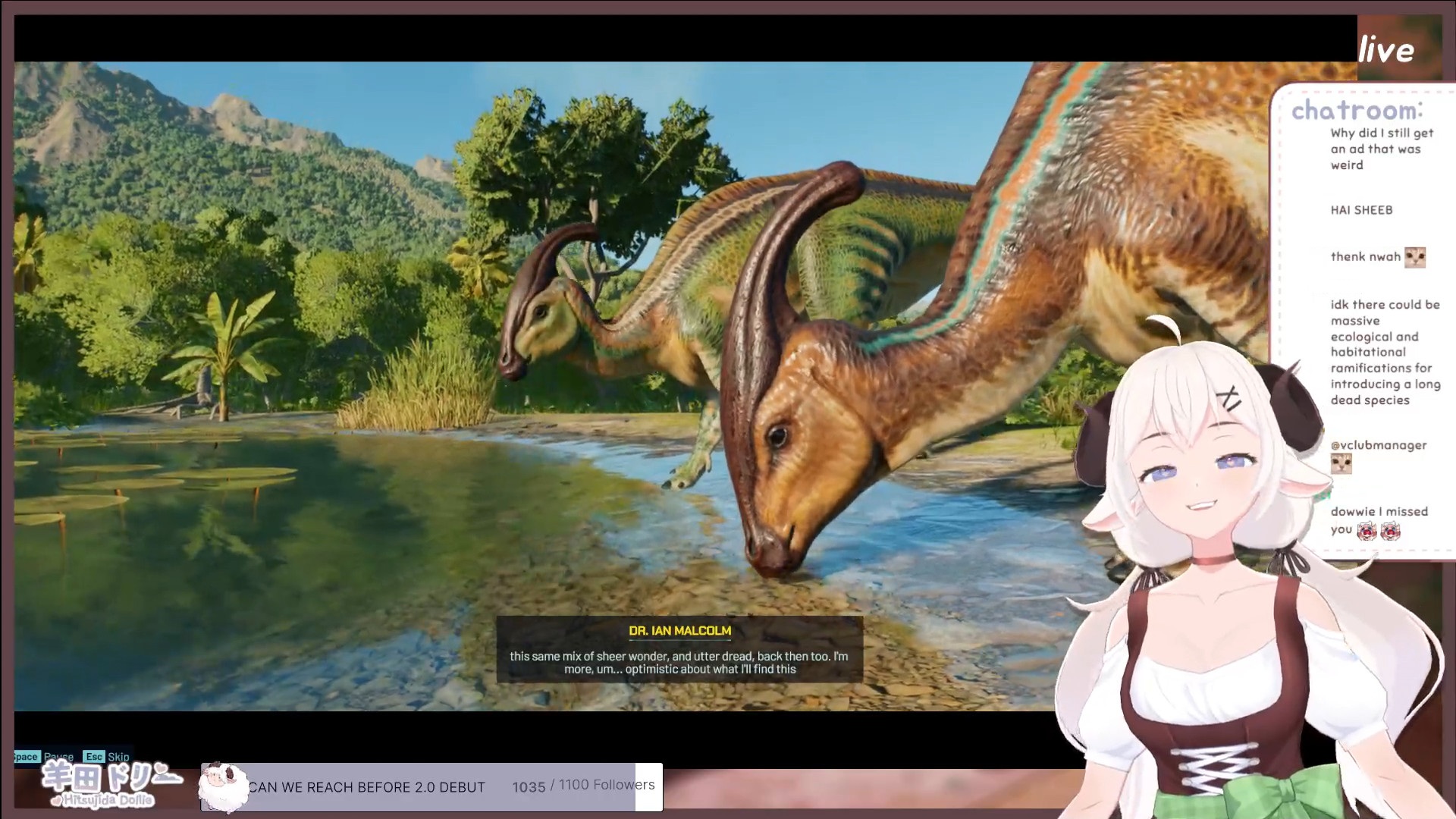Click the cat emote after 'thenk nwah'

pyautogui.click(x=1414, y=257)
